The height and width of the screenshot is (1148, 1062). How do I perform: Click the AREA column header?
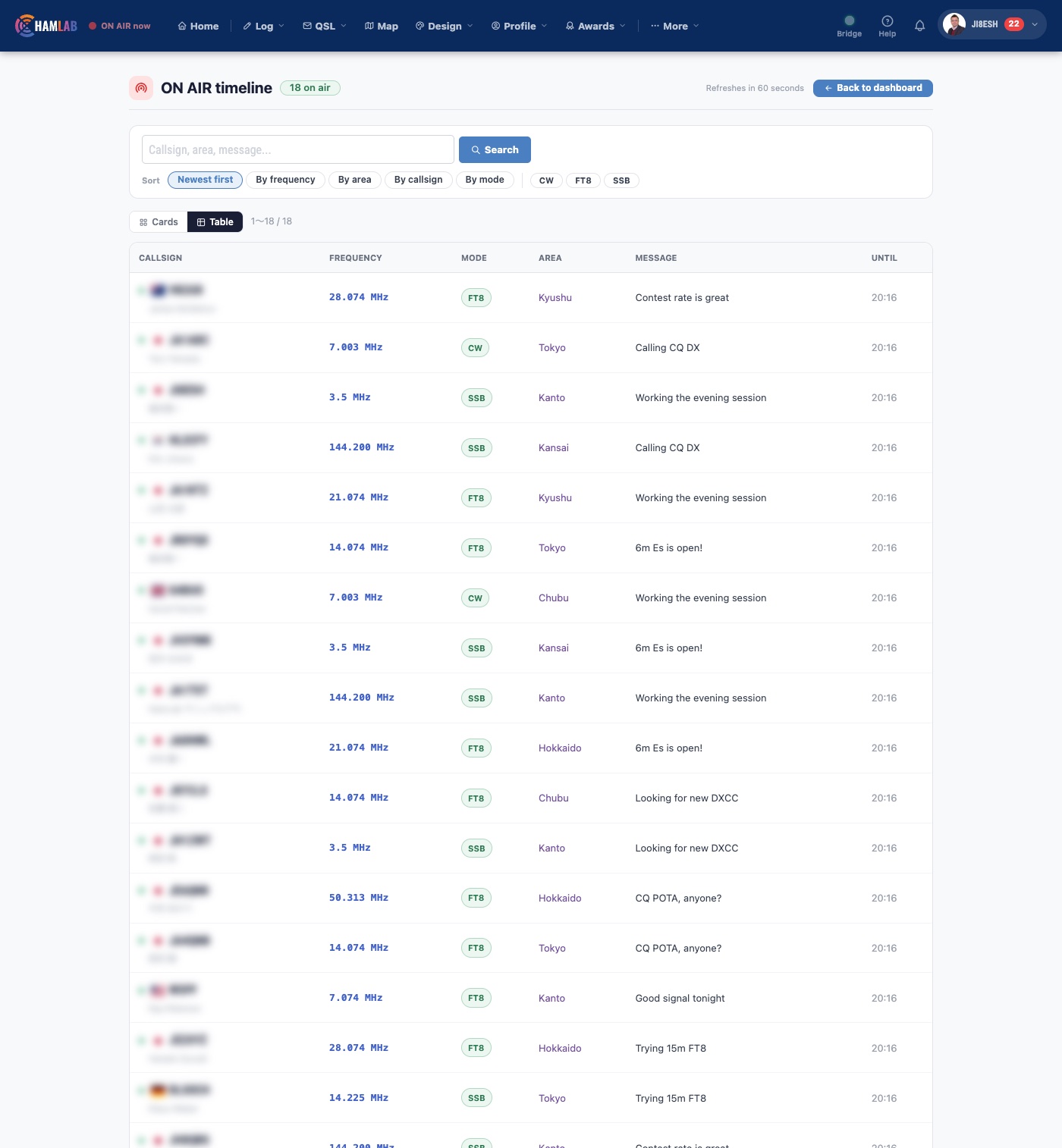(550, 258)
